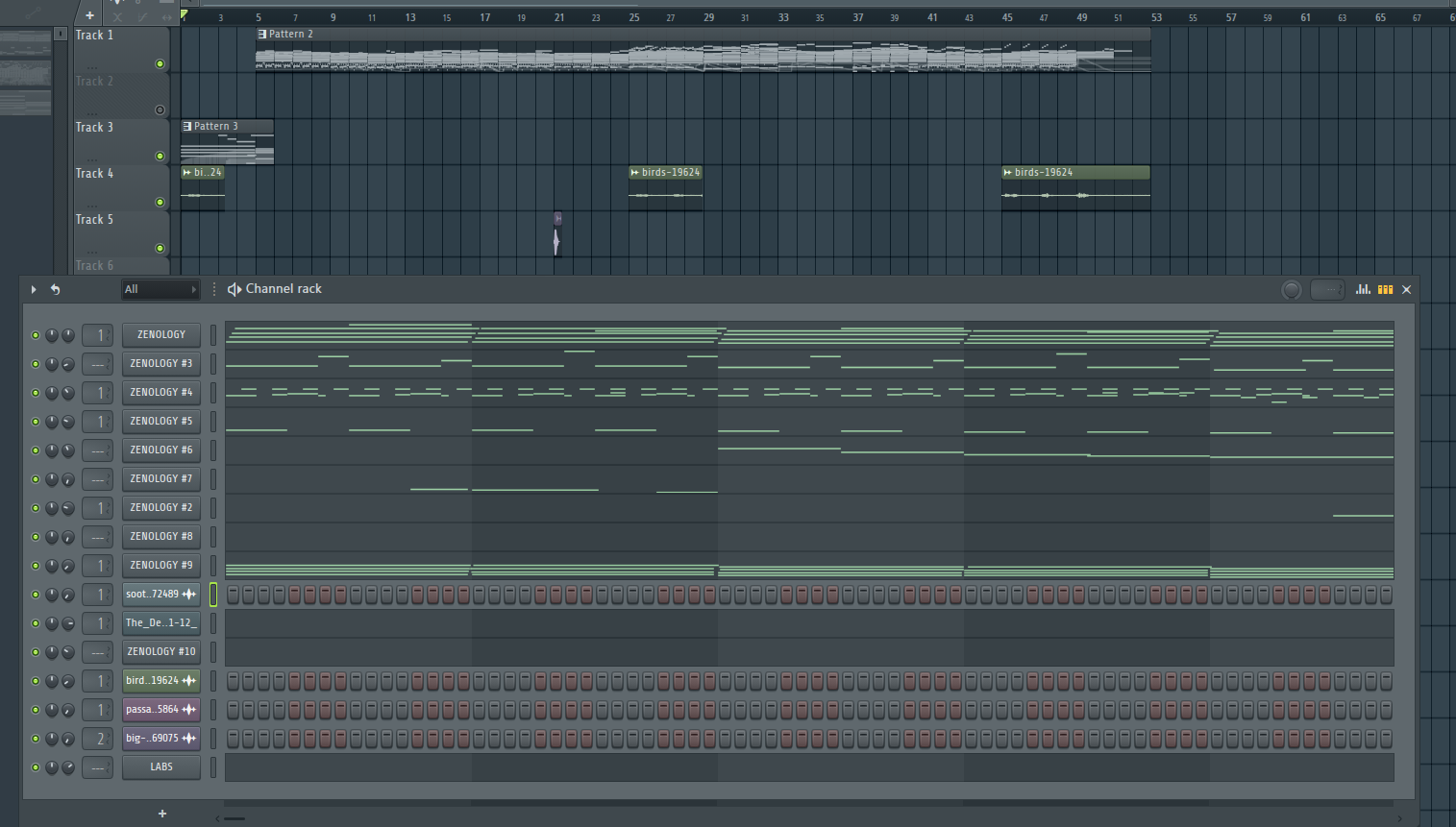Click the Channel rack swing knob
1456x827 pixels.
click(x=1292, y=290)
